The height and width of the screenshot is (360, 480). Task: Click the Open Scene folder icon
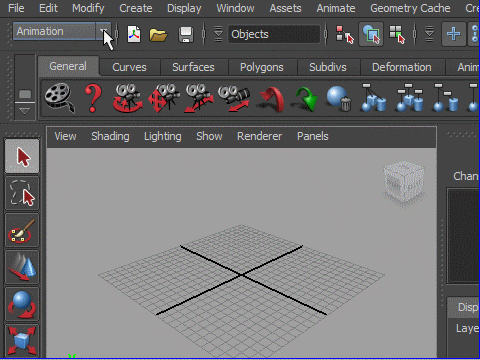click(158, 34)
